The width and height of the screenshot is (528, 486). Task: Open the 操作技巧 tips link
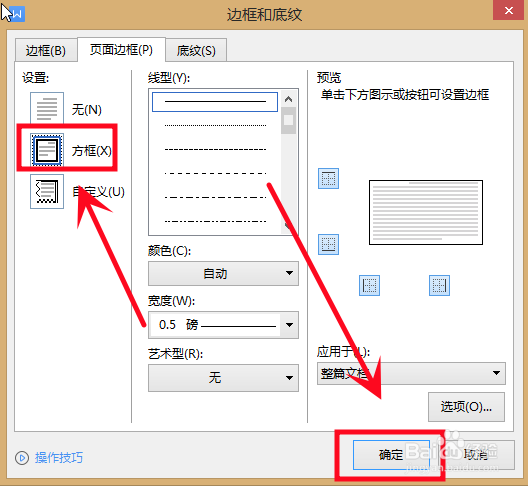pyautogui.click(x=59, y=458)
